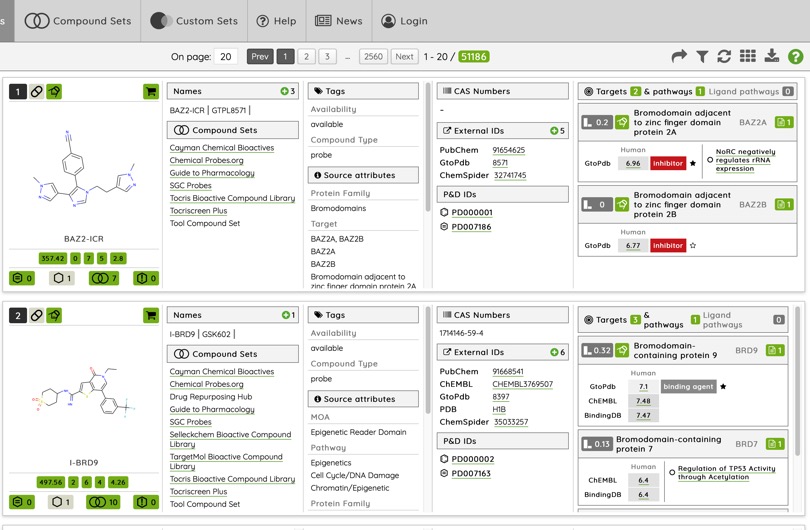This screenshot has width=810, height=530.
Task: Open Tocriscreen Plus link for BAZ2-ICR
Action: pyautogui.click(x=198, y=210)
